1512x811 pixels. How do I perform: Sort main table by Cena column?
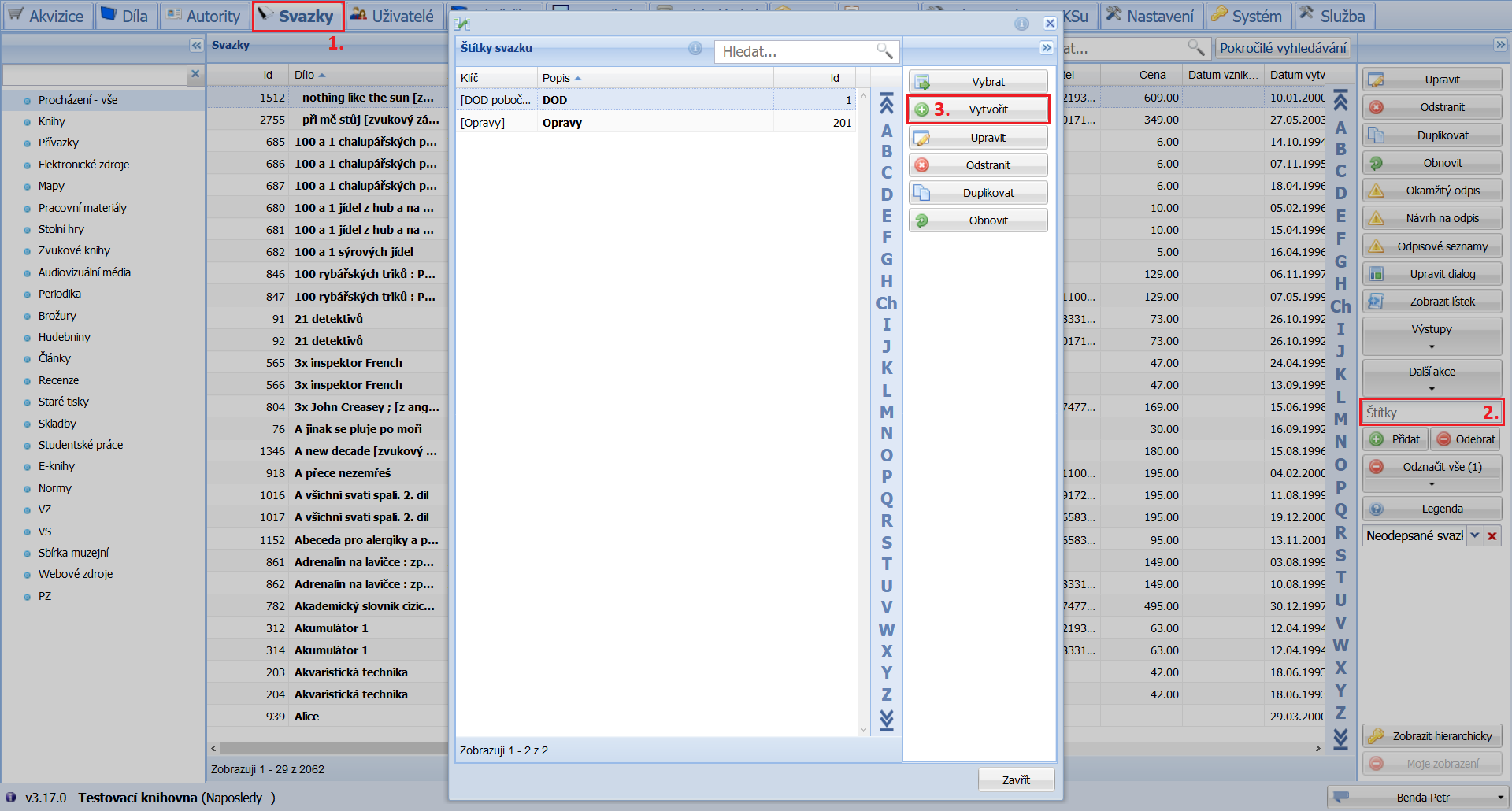[x=1141, y=75]
